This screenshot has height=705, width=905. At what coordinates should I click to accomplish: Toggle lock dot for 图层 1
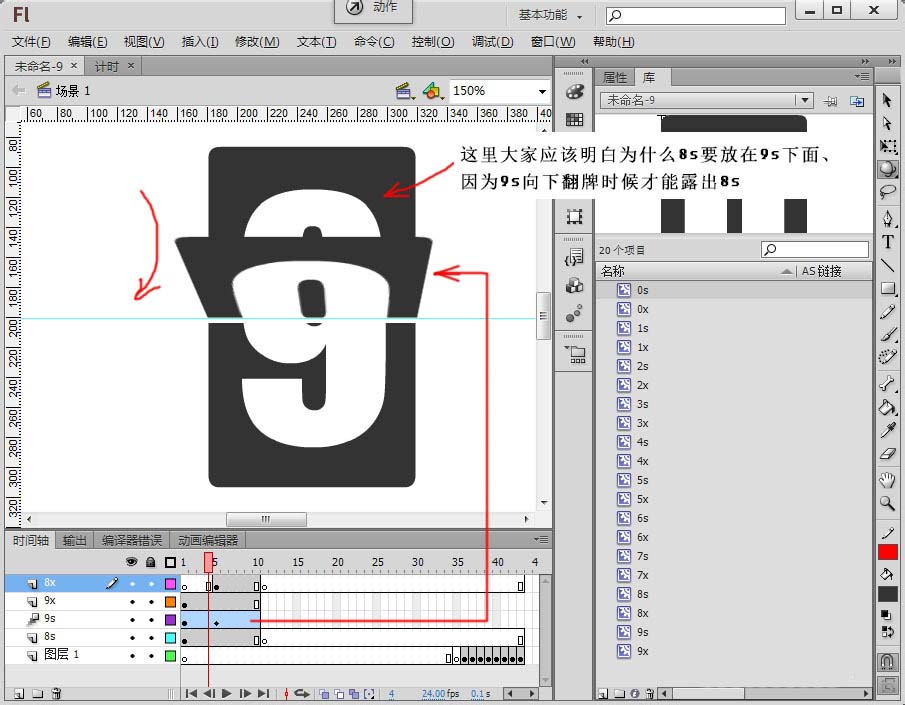tap(151, 655)
